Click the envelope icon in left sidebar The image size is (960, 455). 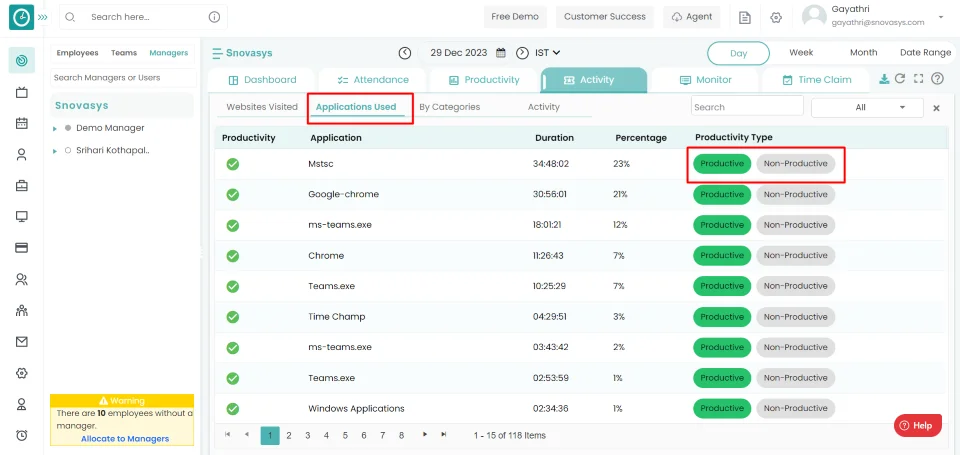[x=21, y=341]
